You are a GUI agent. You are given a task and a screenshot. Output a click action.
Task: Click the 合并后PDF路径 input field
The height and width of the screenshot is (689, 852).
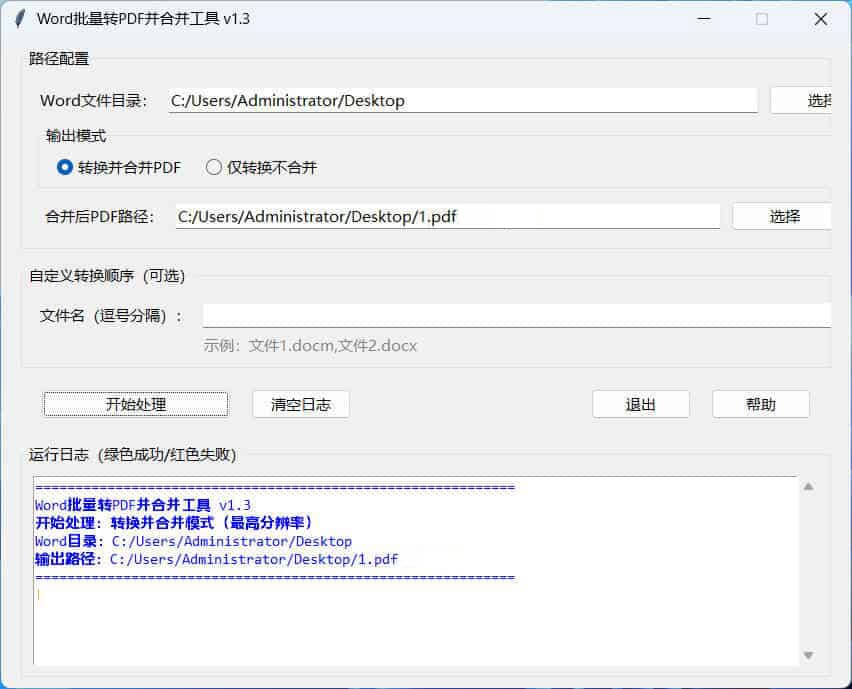click(447, 216)
